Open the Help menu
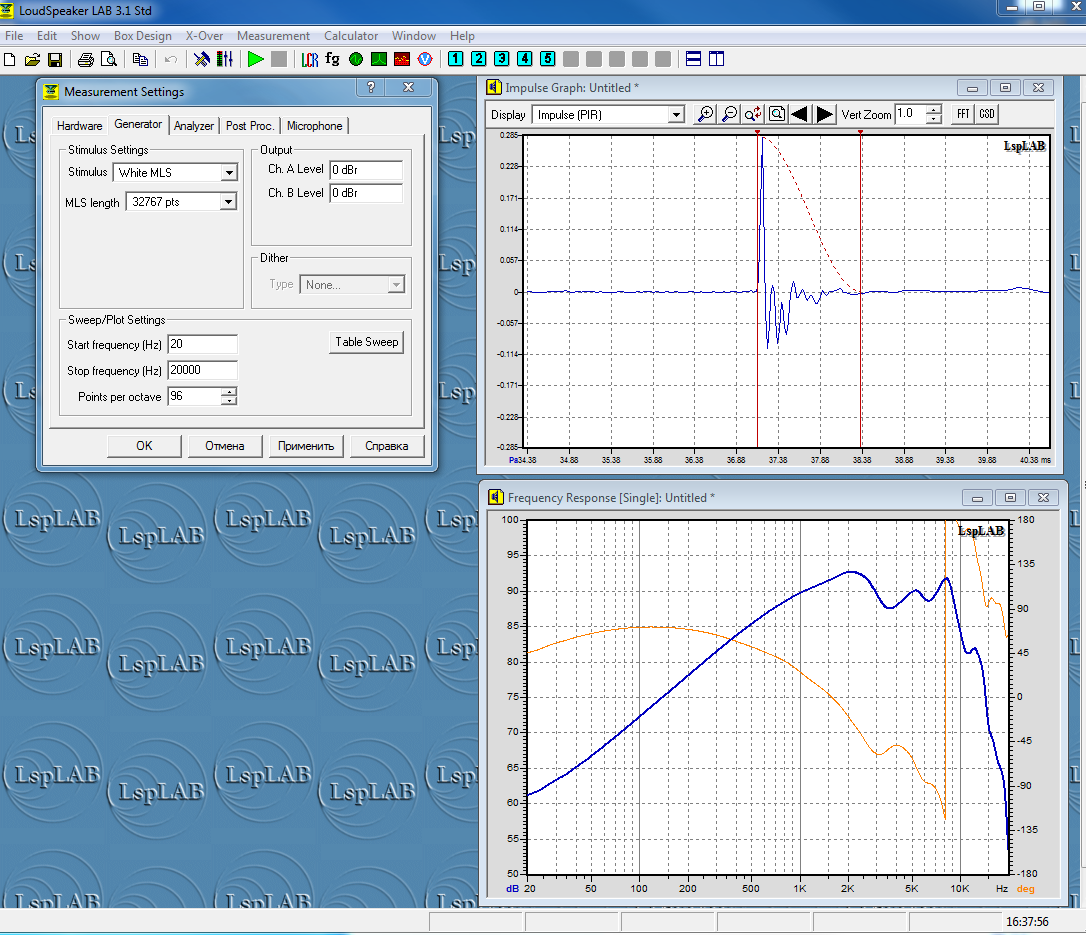 click(x=462, y=35)
